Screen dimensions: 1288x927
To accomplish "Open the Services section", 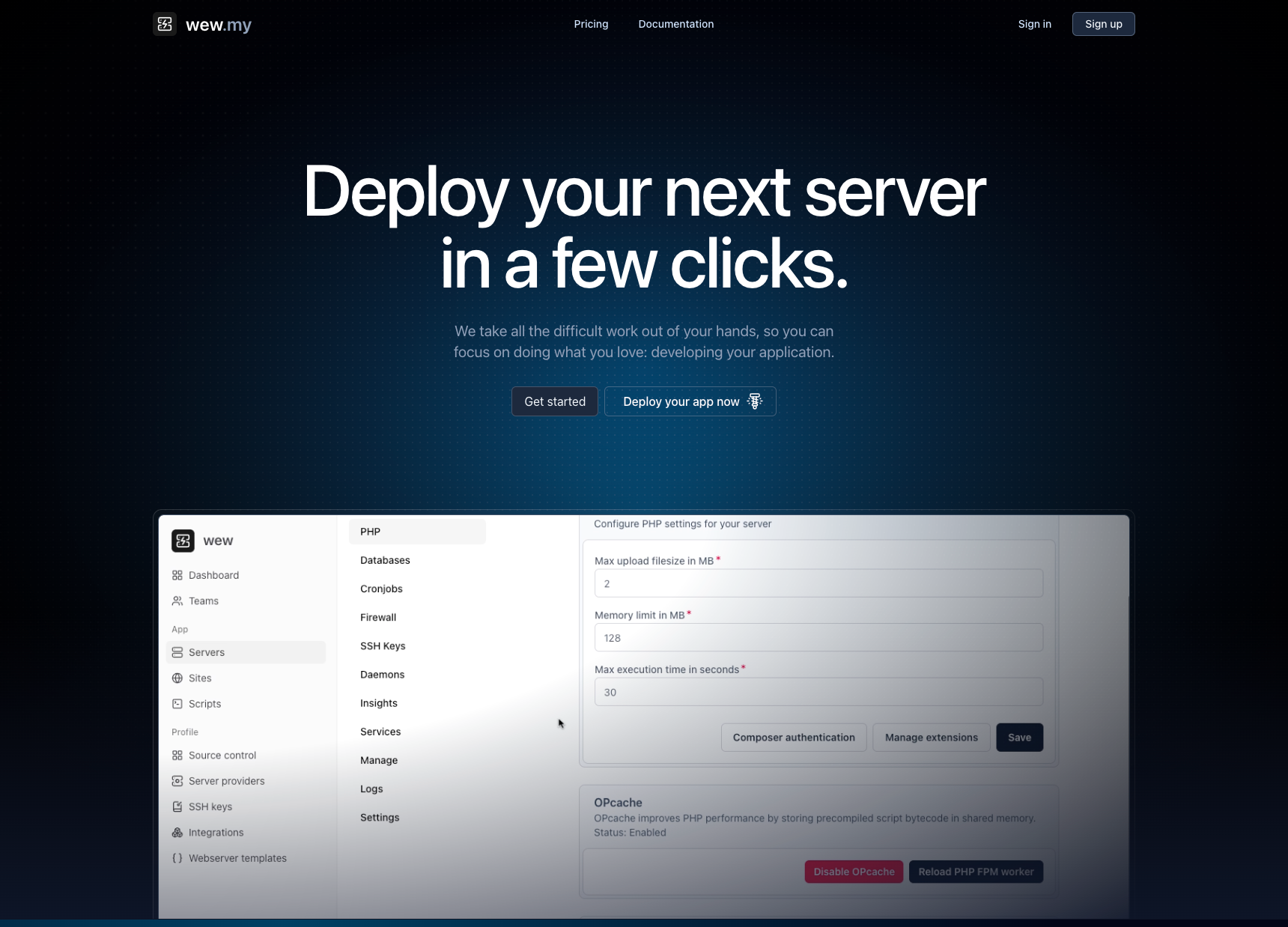I will (x=380, y=732).
